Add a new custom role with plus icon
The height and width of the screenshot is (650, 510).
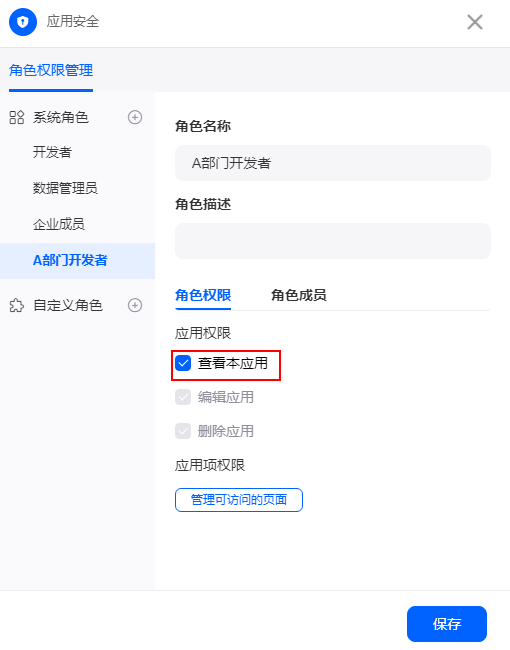point(135,306)
